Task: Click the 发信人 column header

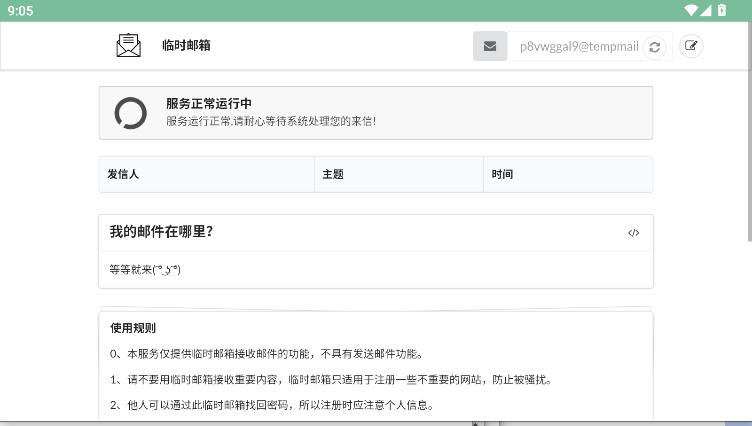Action: [123, 174]
